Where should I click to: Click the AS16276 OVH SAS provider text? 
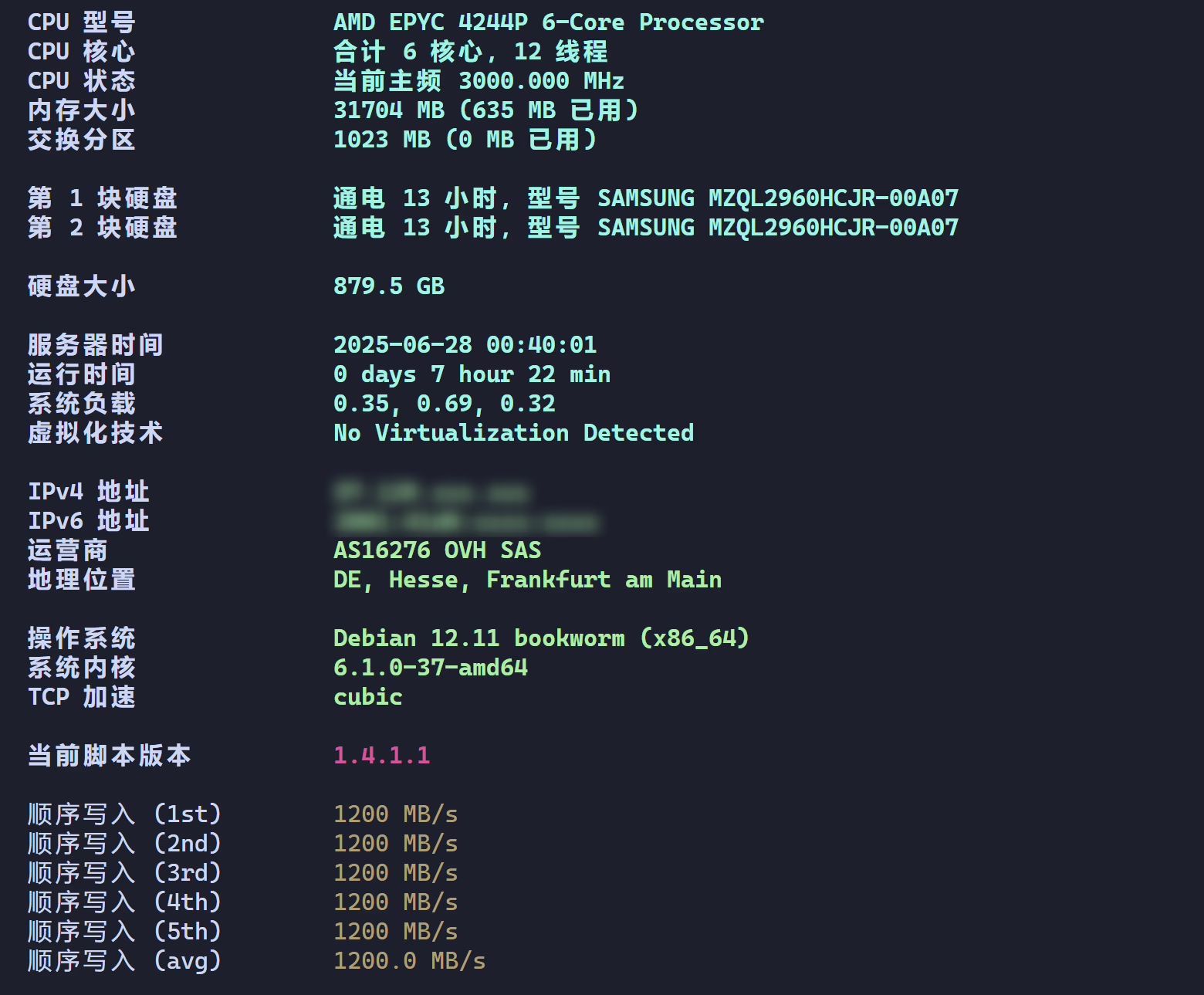point(438,550)
